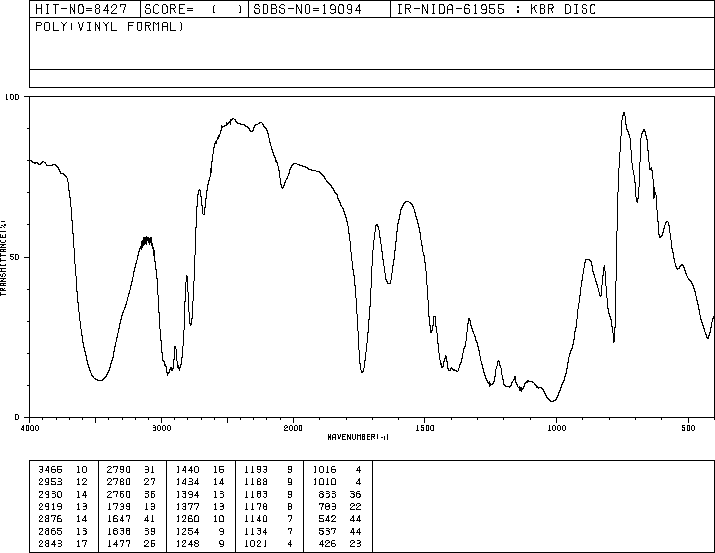
Task: Click peak value 1394 in the table
Action: point(187,495)
